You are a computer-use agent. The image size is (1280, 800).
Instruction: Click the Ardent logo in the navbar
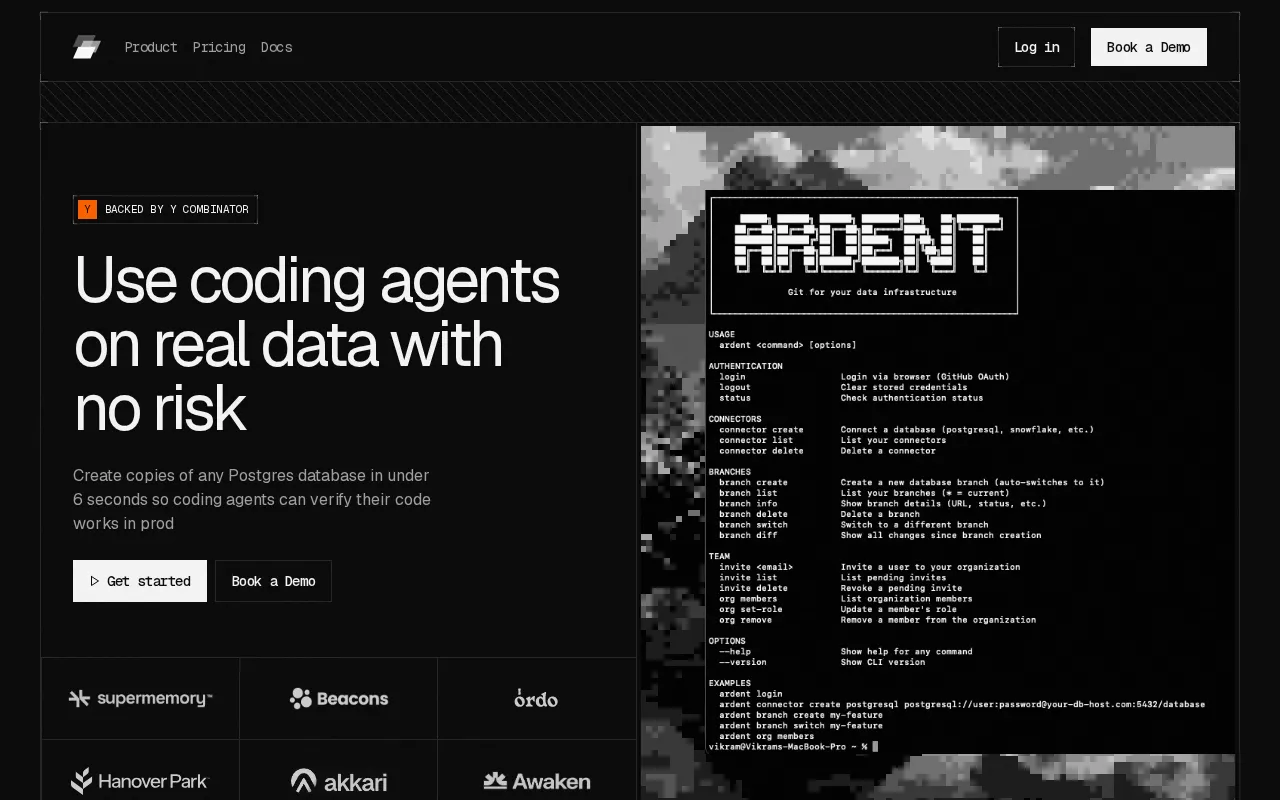pyautogui.click(x=87, y=47)
